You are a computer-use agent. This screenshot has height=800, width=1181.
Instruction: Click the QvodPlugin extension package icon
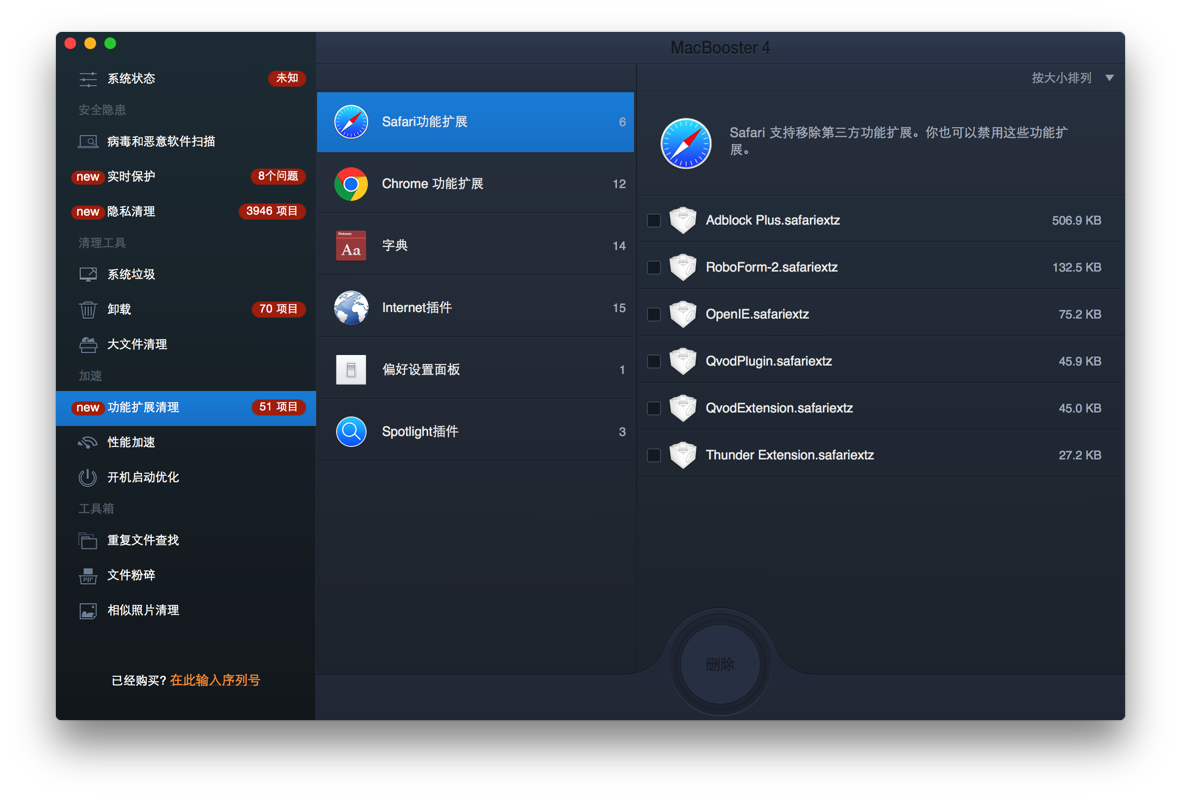tap(683, 361)
